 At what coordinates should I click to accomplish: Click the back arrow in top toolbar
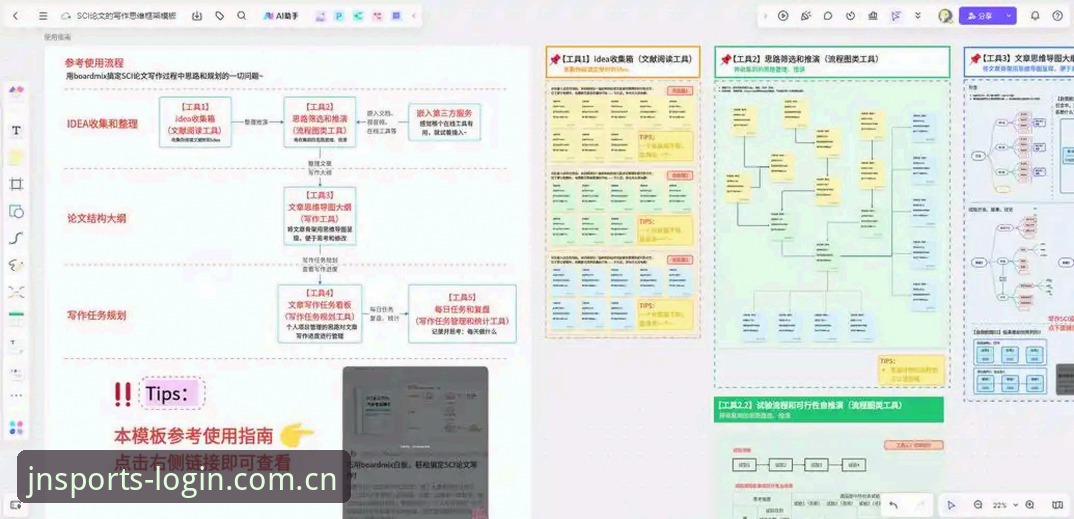16,16
